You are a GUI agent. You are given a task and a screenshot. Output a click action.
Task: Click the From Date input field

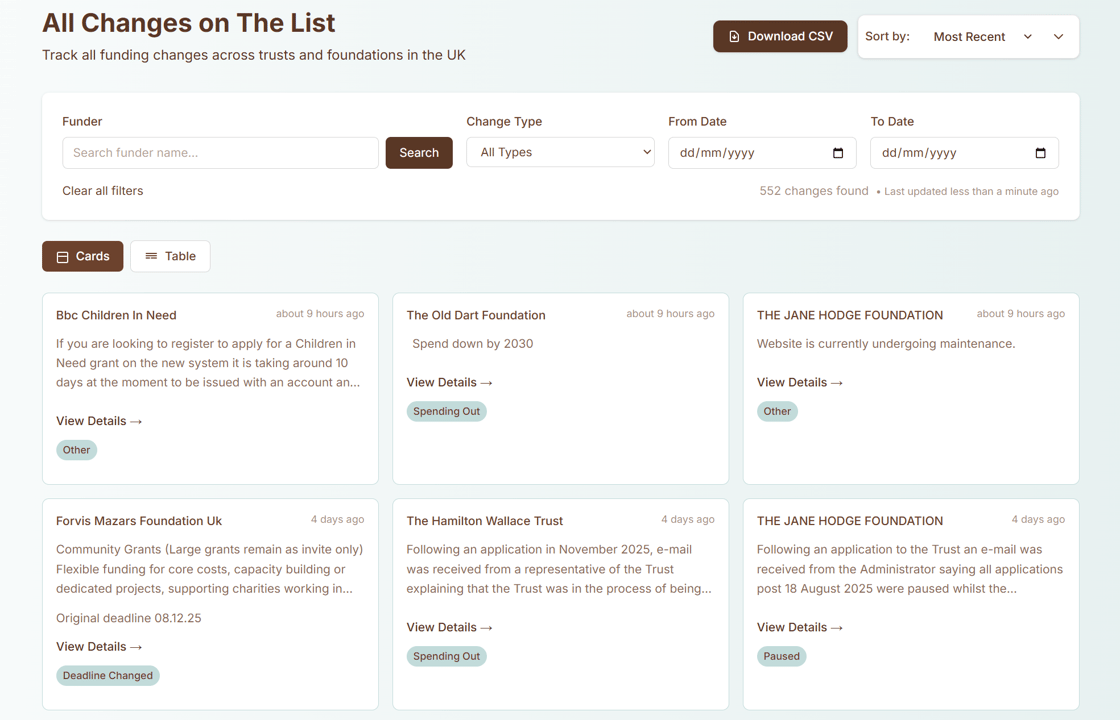[x=762, y=153]
